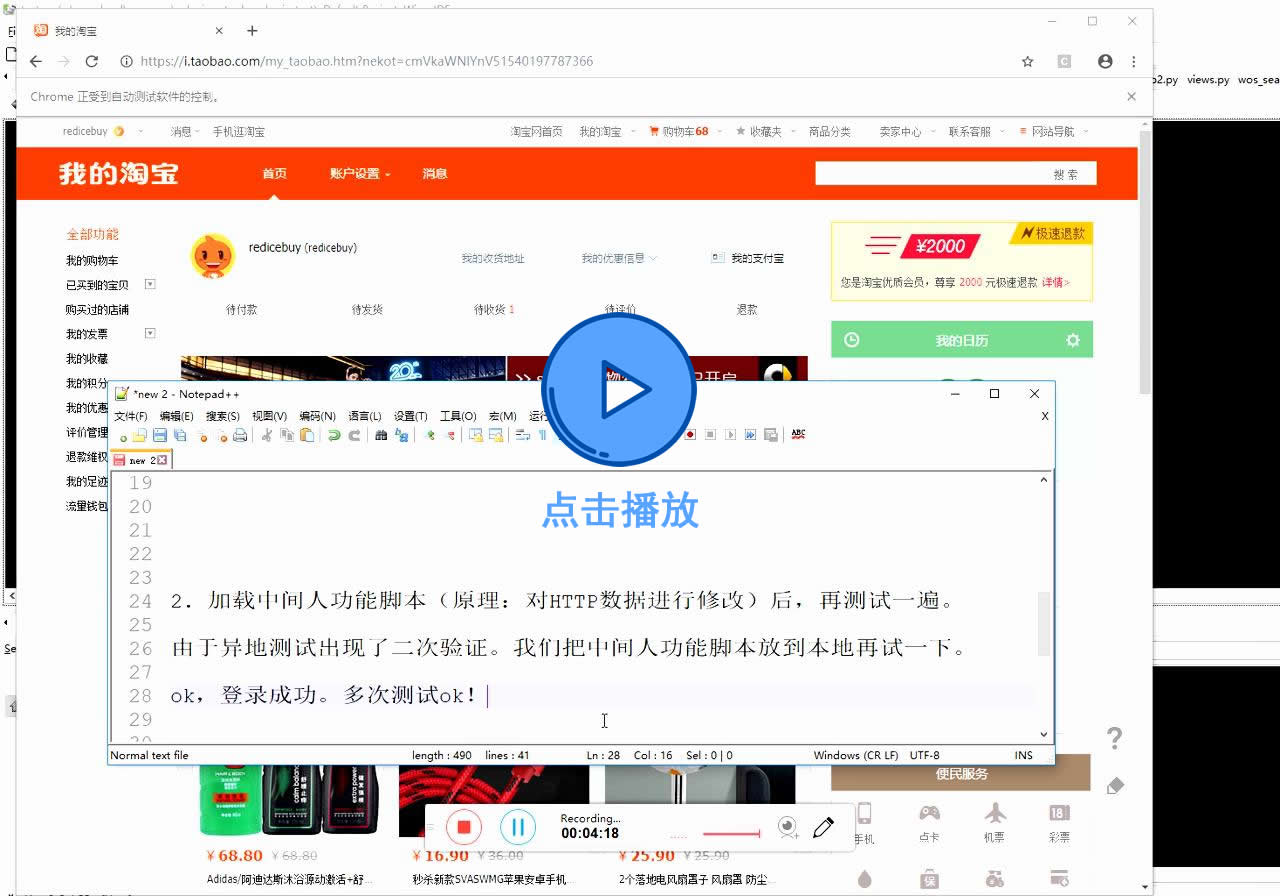Open 文件(F) menu in Notepad++
Image resolution: width=1280 pixels, height=896 pixels.
(130, 416)
